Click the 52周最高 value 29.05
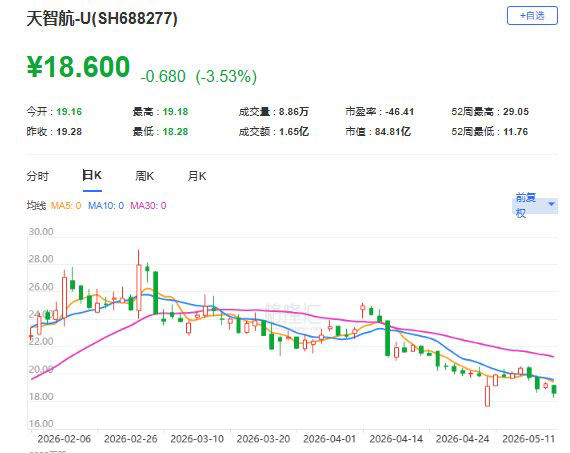The image size is (570, 453). pos(516,112)
